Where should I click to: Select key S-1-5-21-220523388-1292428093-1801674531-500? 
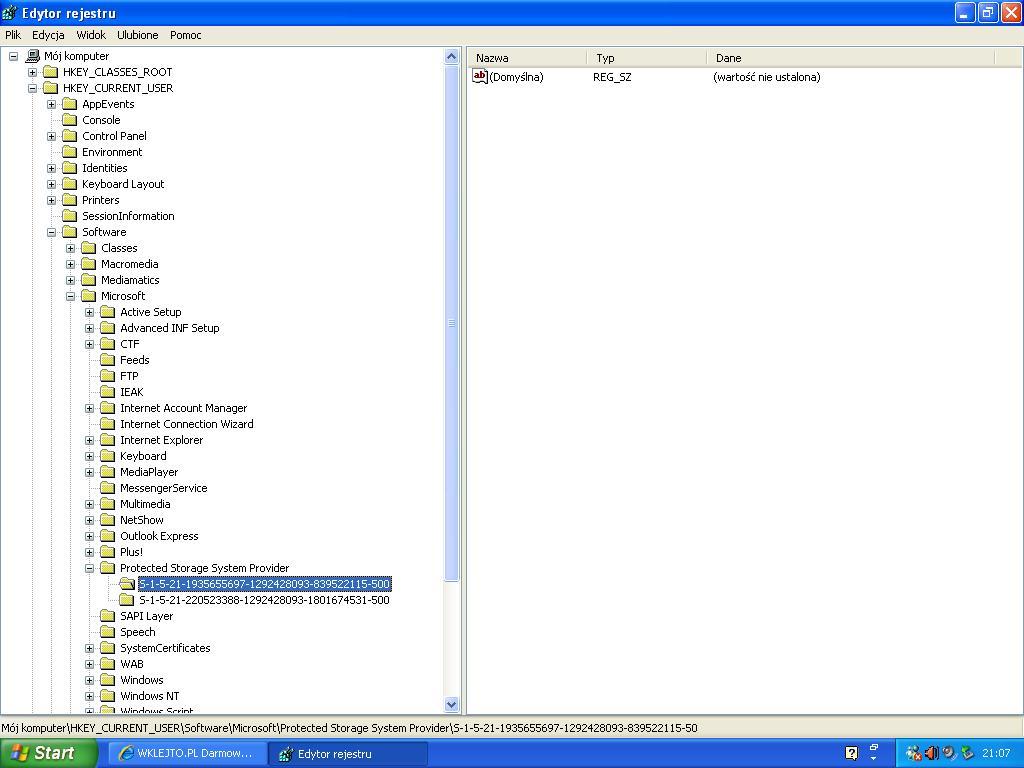(x=264, y=600)
